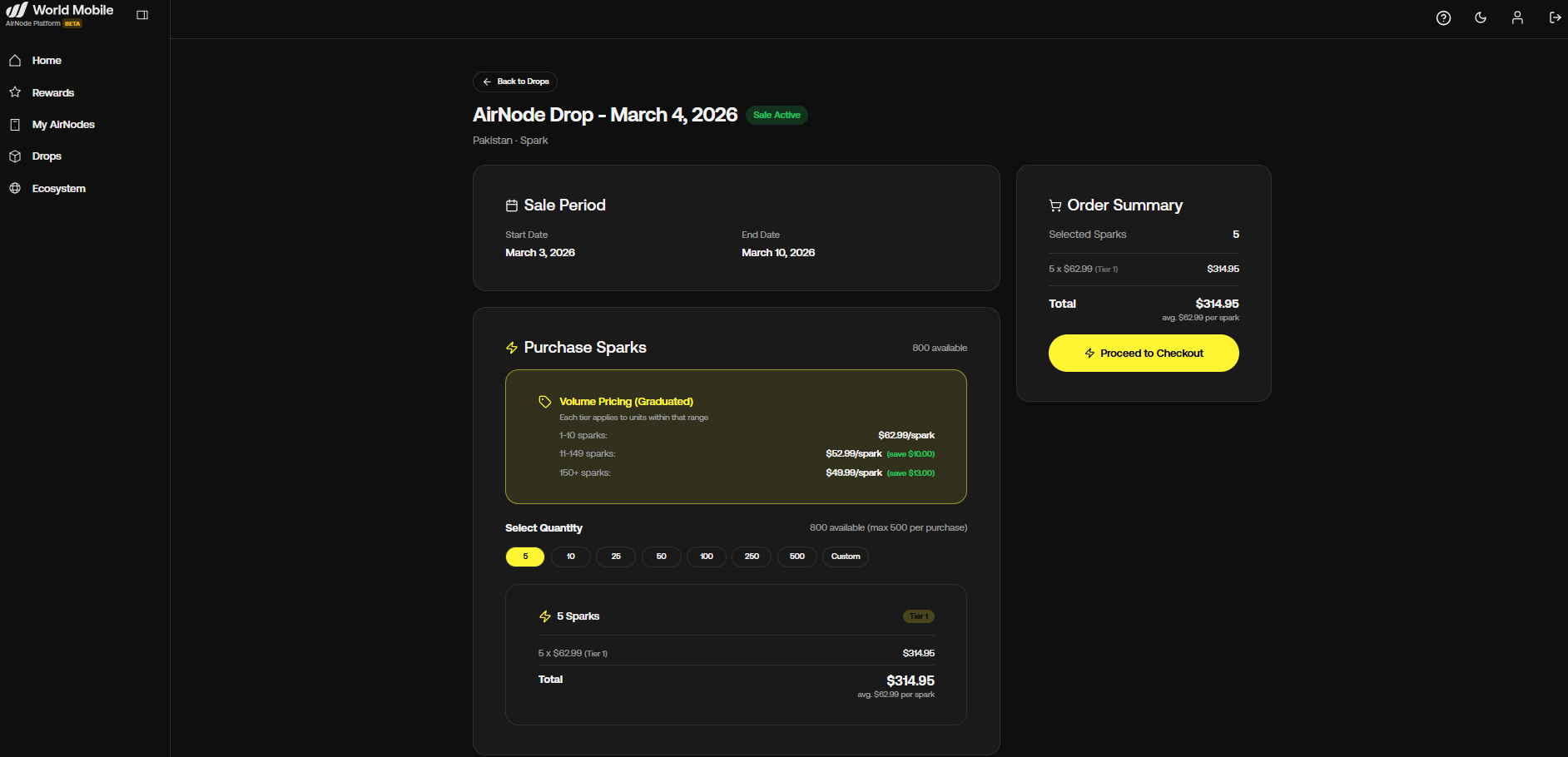
Task: Click the Sale Active badge
Action: click(777, 115)
